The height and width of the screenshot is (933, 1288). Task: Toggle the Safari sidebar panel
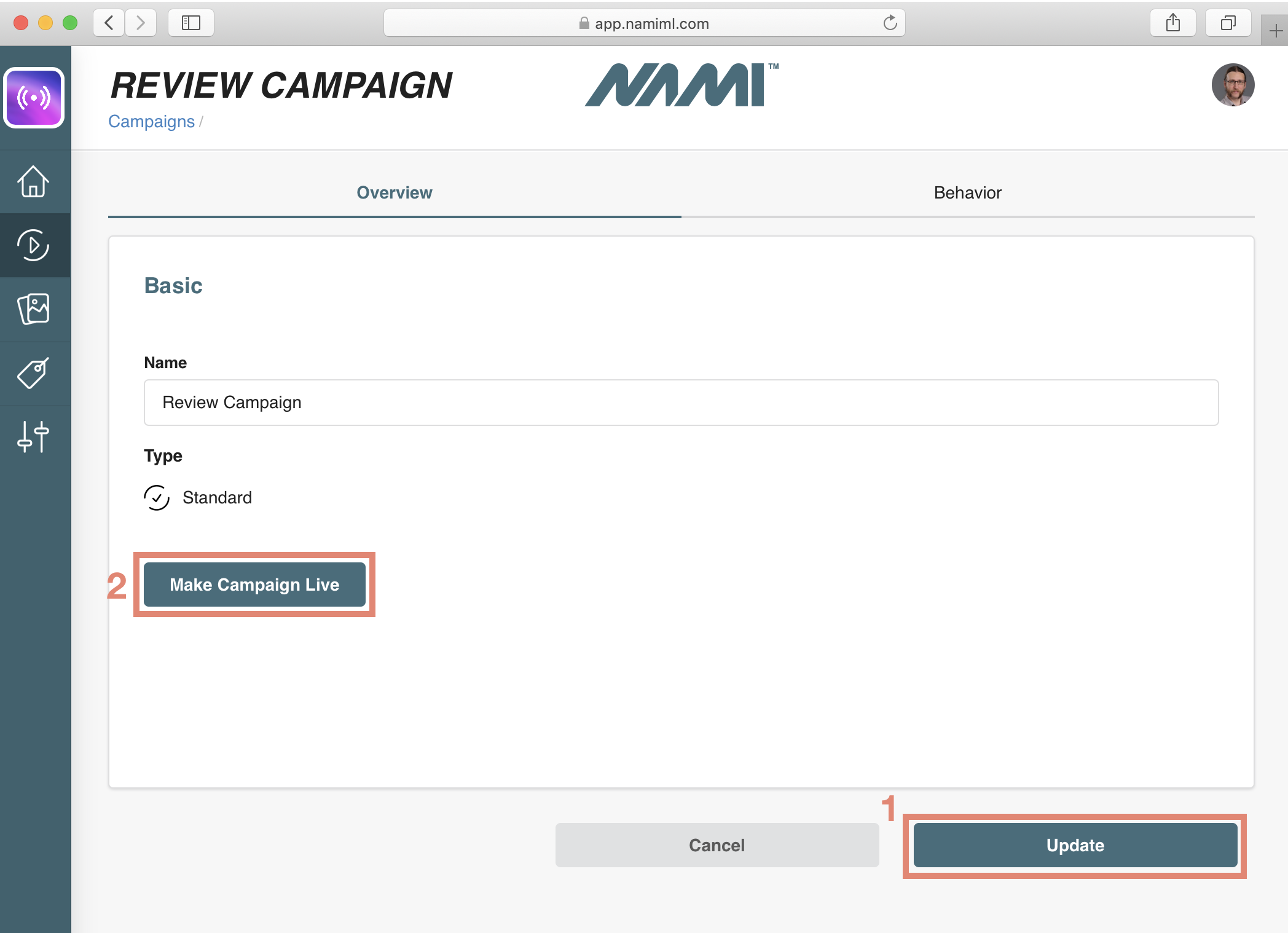pyautogui.click(x=191, y=23)
